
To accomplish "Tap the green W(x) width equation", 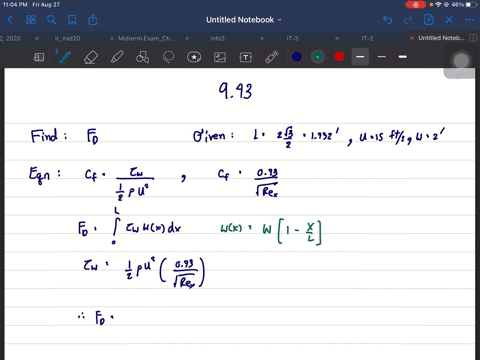I will [x=271, y=231].
